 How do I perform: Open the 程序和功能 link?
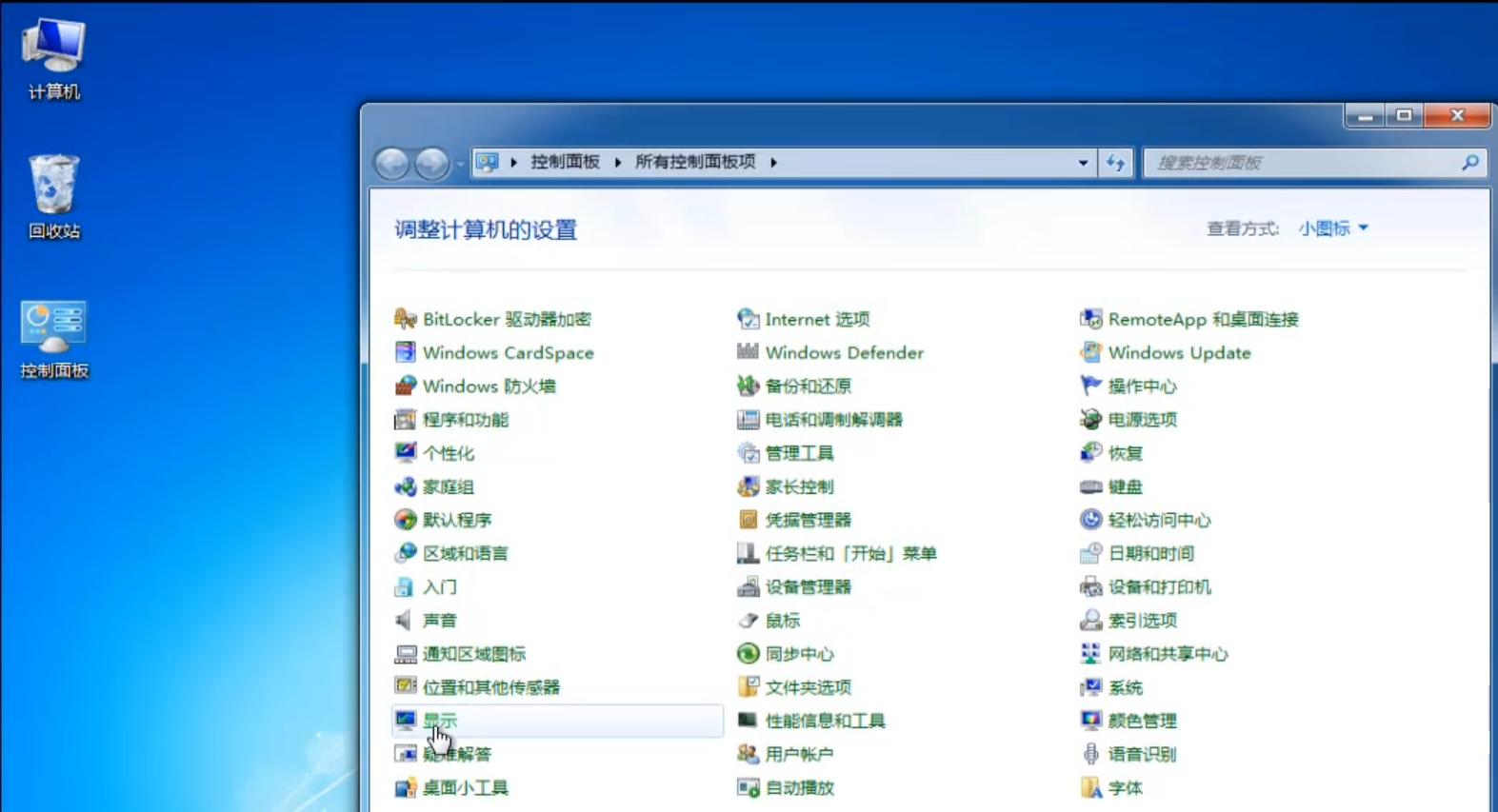click(465, 420)
